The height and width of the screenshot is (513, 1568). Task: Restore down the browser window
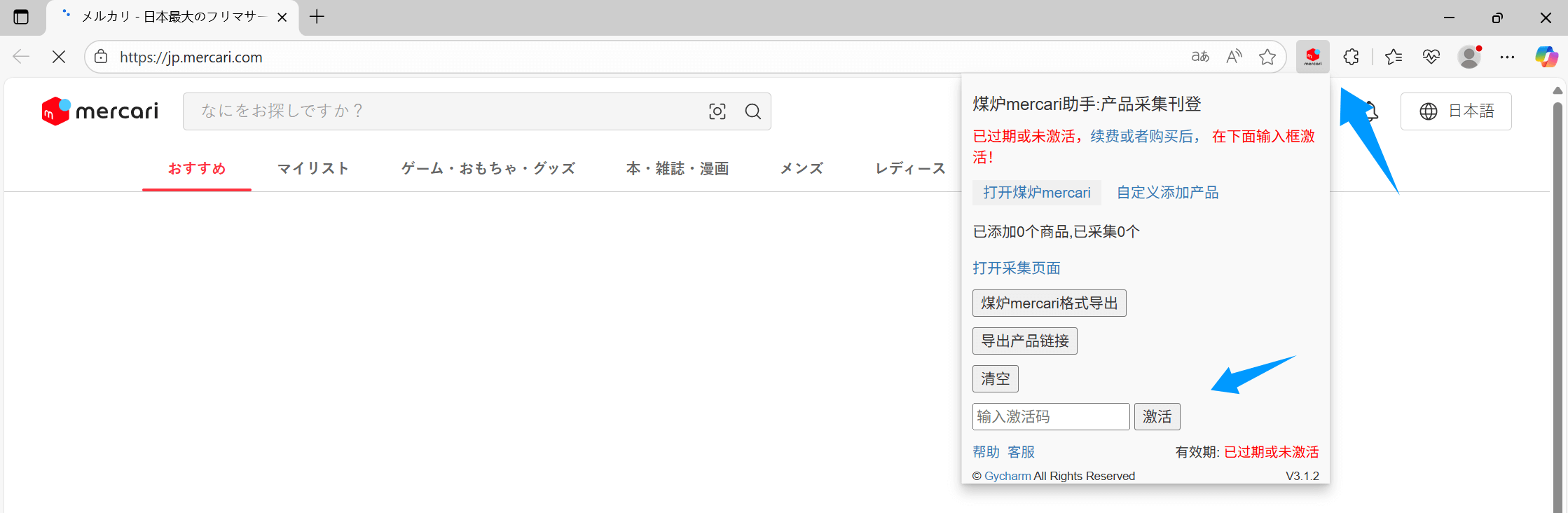pyautogui.click(x=1497, y=18)
